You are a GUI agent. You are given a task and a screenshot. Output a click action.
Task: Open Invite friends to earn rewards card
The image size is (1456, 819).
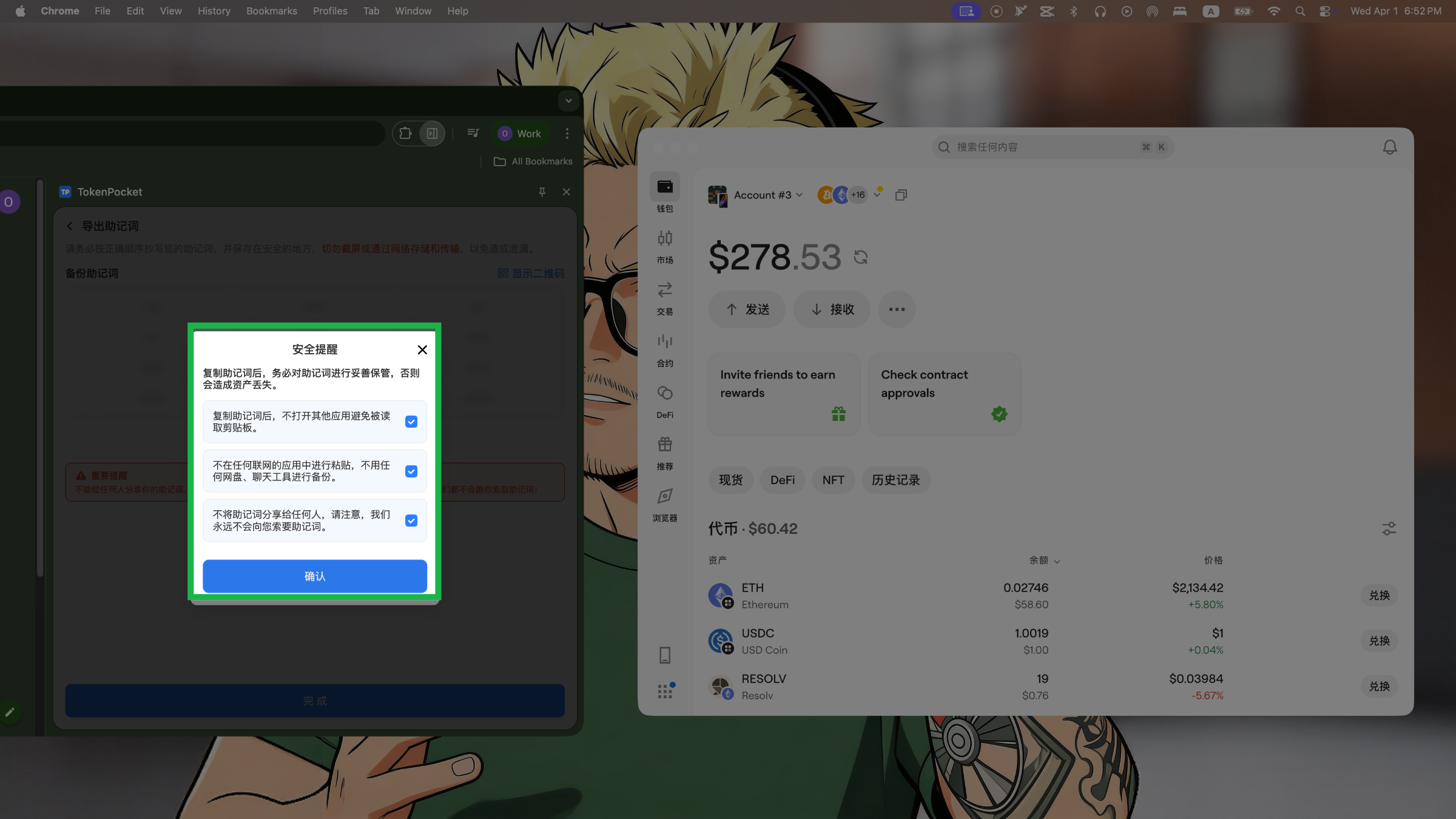(x=784, y=394)
